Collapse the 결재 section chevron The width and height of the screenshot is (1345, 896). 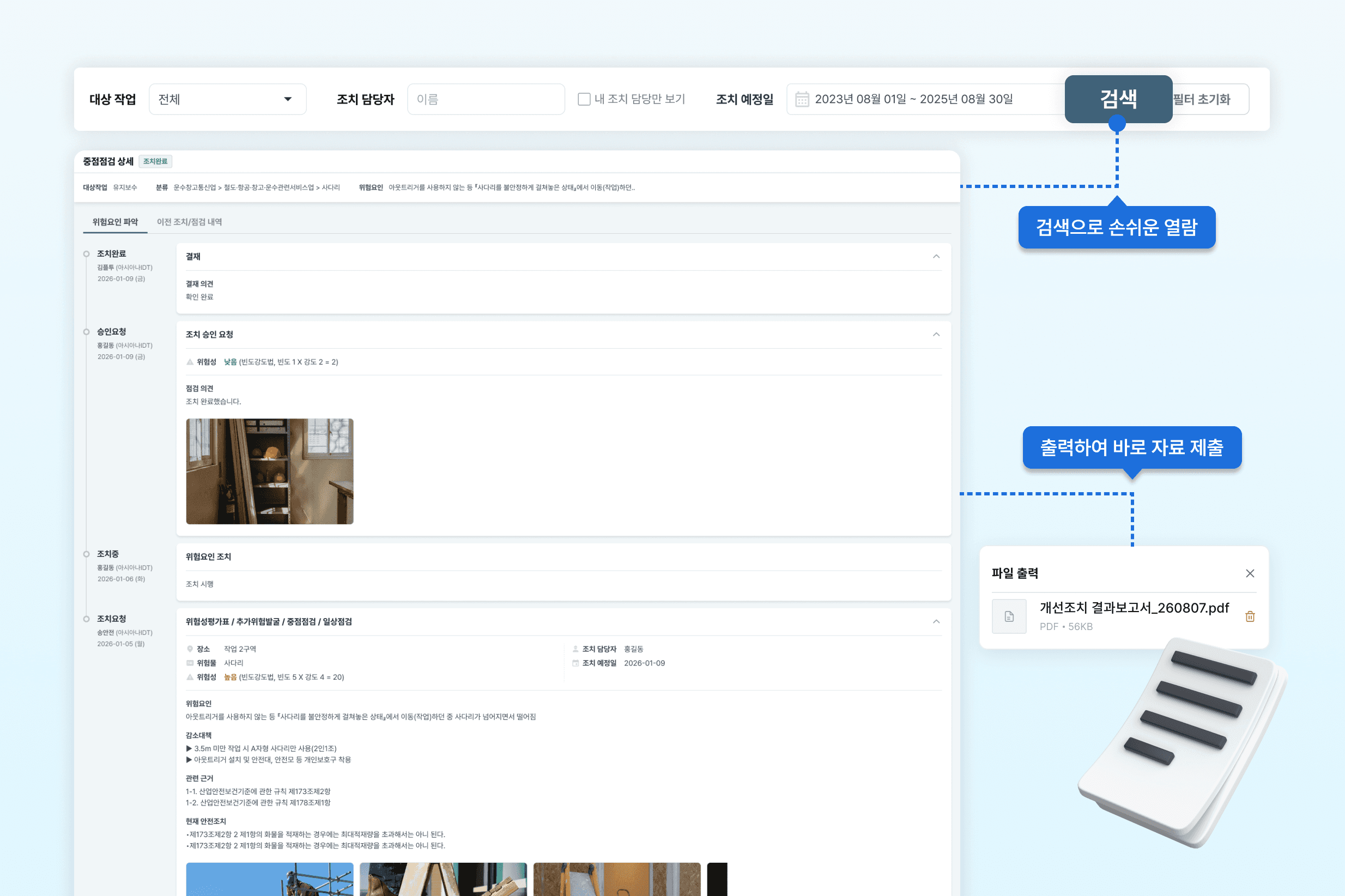coord(936,257)
